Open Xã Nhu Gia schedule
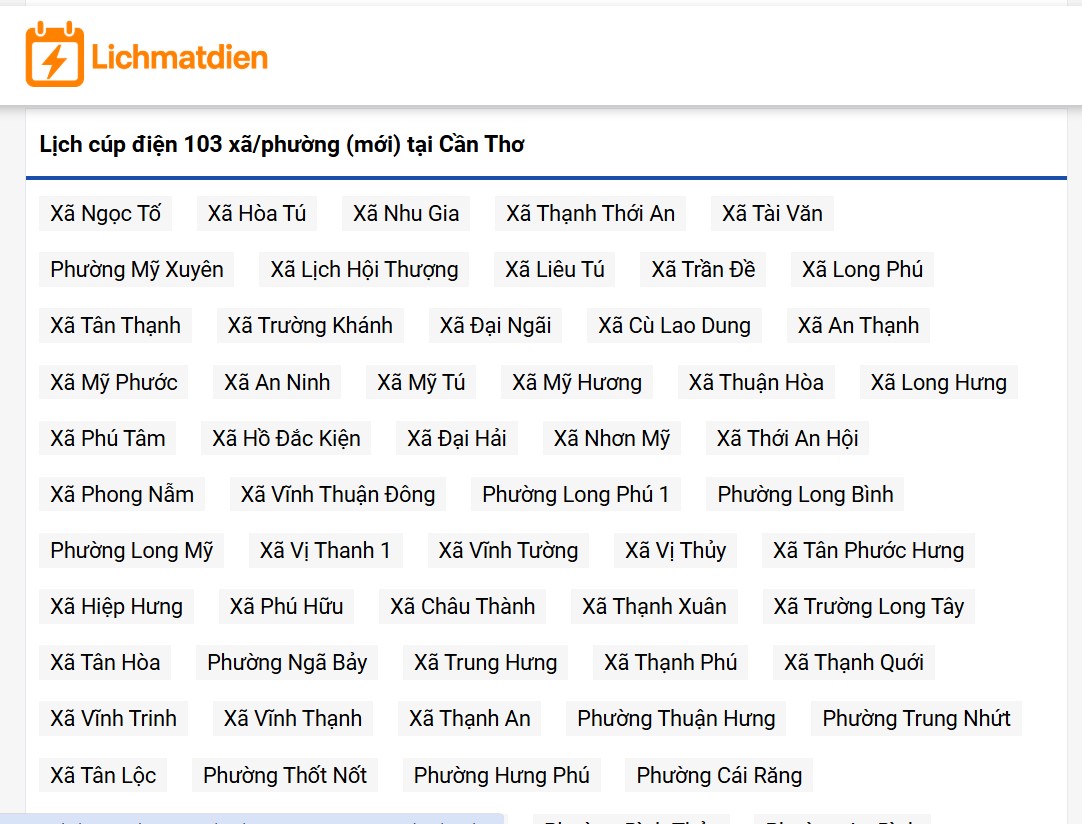 click(406, 213)
